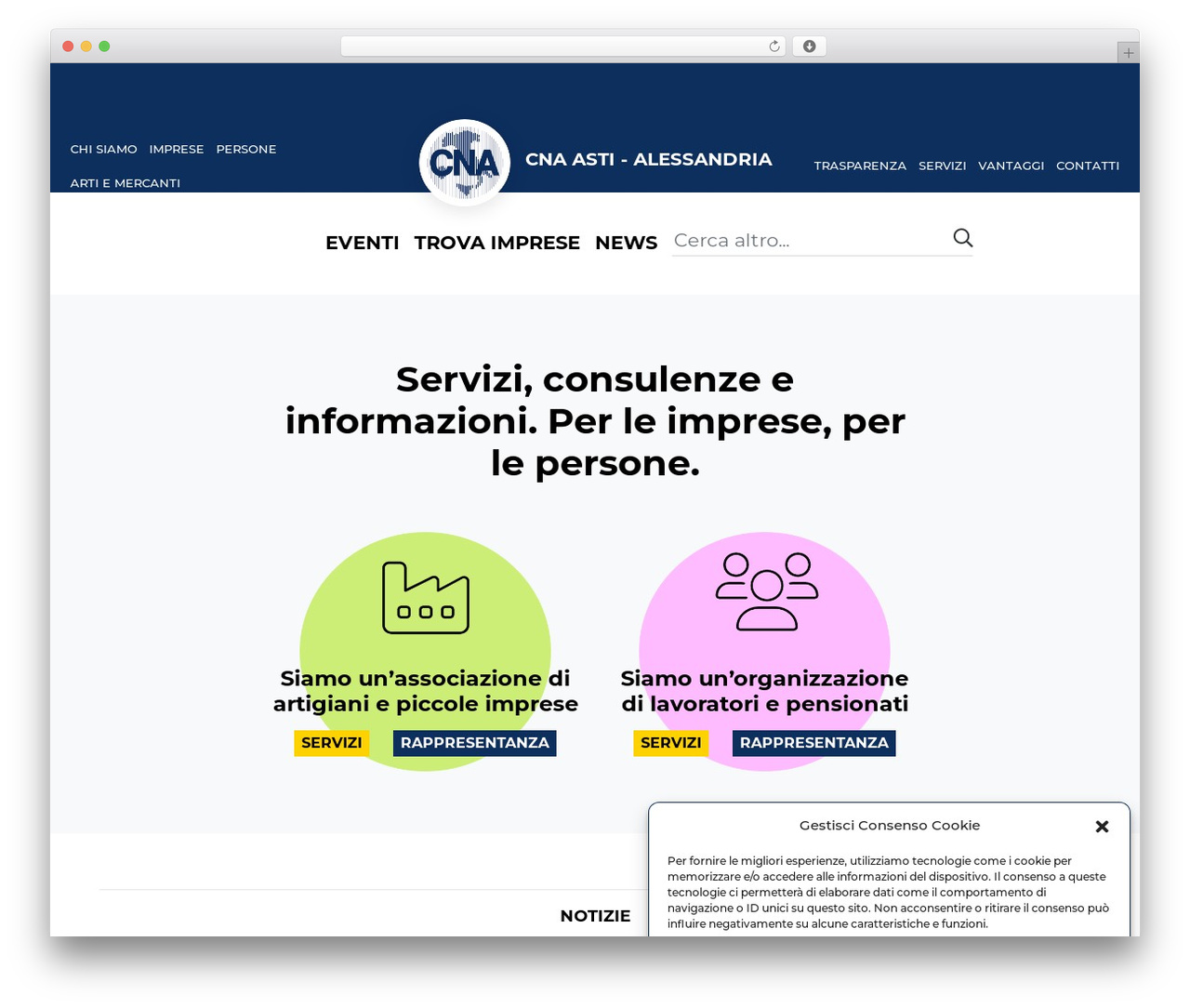
Task: Open the VANTAGGI menu item
Action: [1011, 166]
